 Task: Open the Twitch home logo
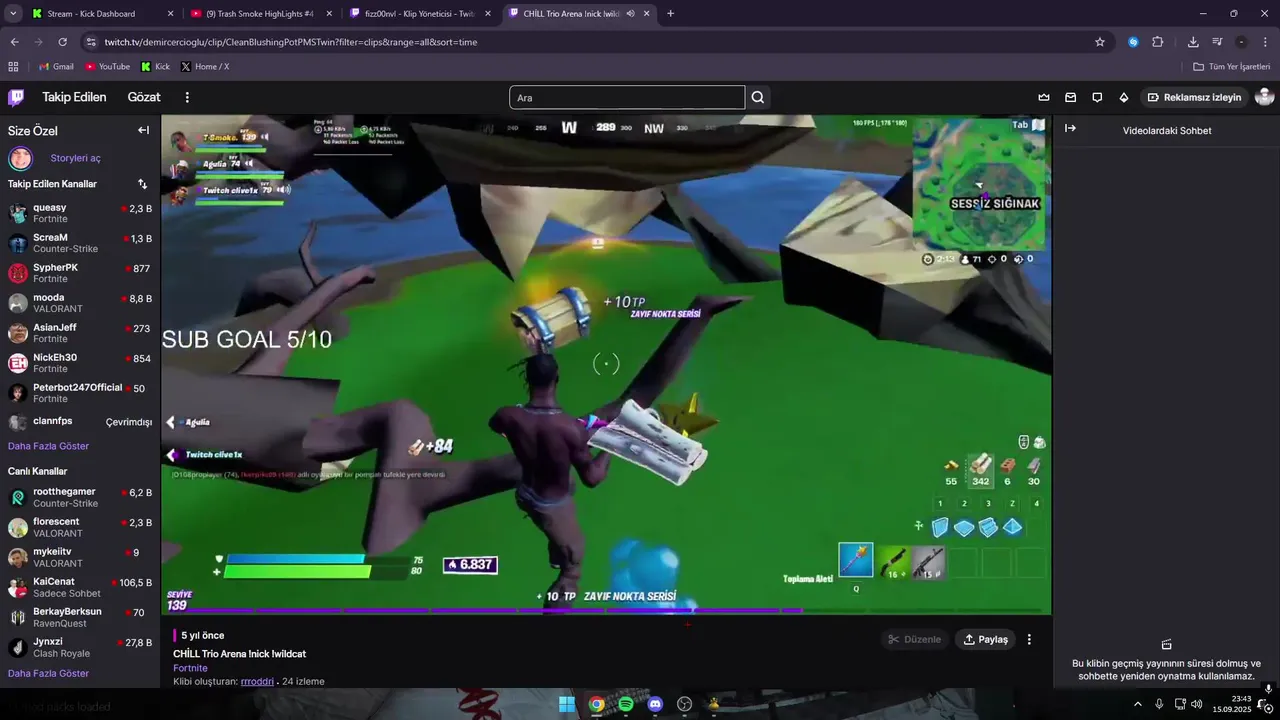tap(16, 97)
